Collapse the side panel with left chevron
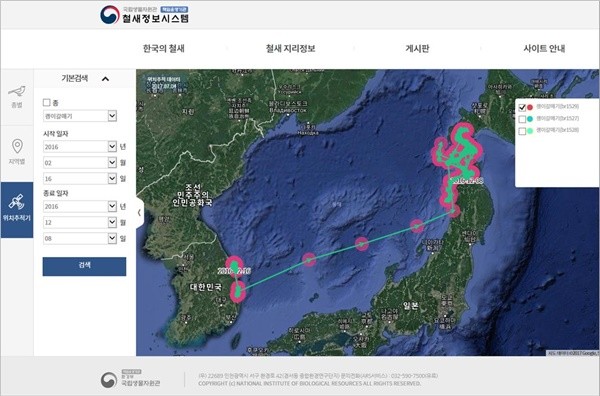The image size is (600, 396). 139,212
